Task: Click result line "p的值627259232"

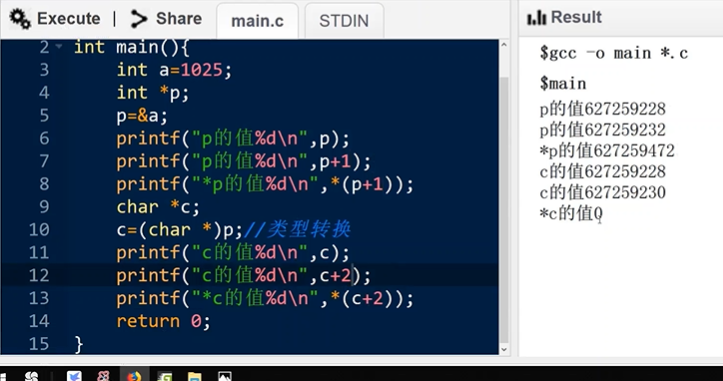Action: (602, 130)
